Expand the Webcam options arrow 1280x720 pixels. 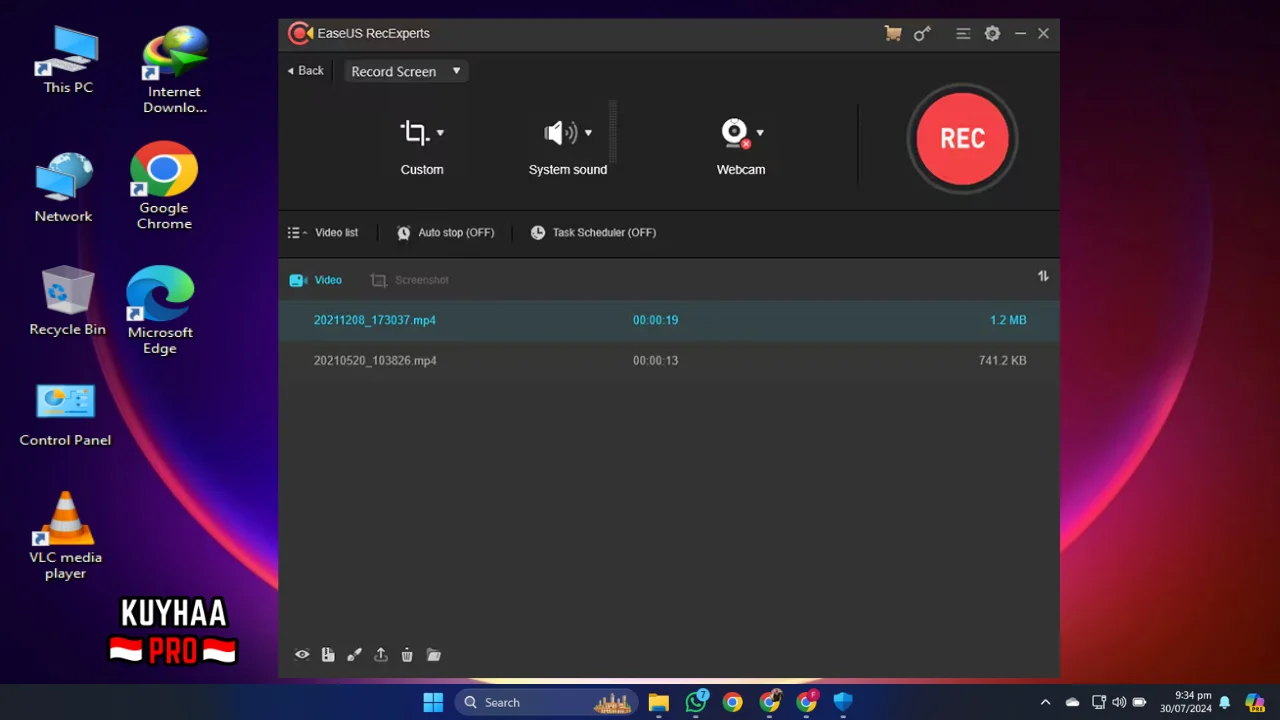(x=760, y=133)
